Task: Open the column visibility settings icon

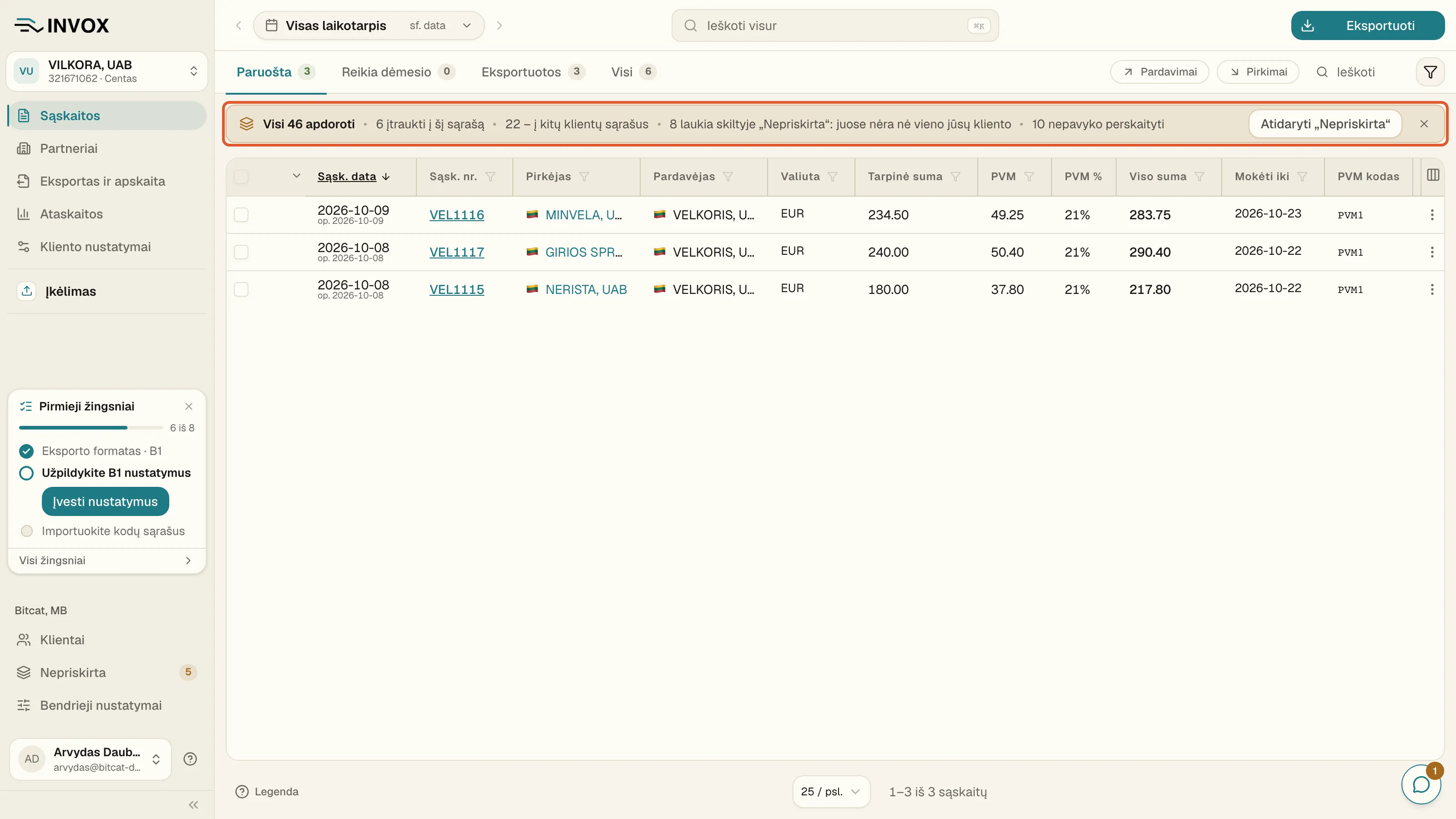Action: tap(1433, 175)
